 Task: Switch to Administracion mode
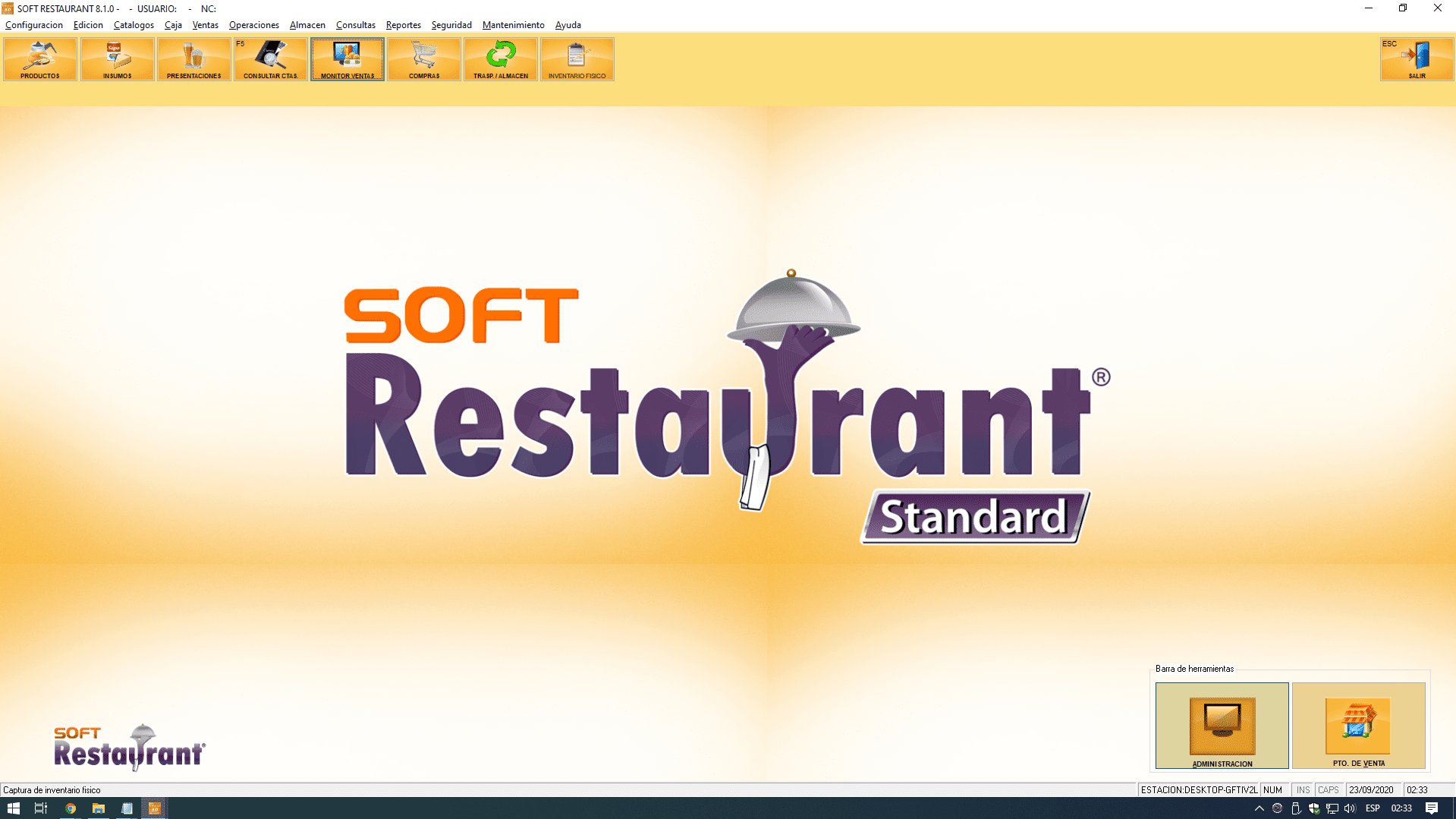1222,725
